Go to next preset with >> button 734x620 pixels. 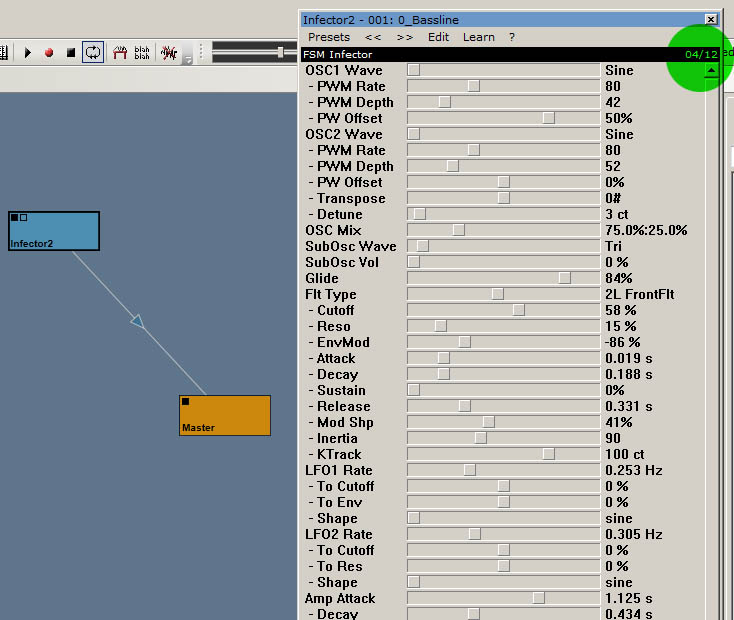404,37
